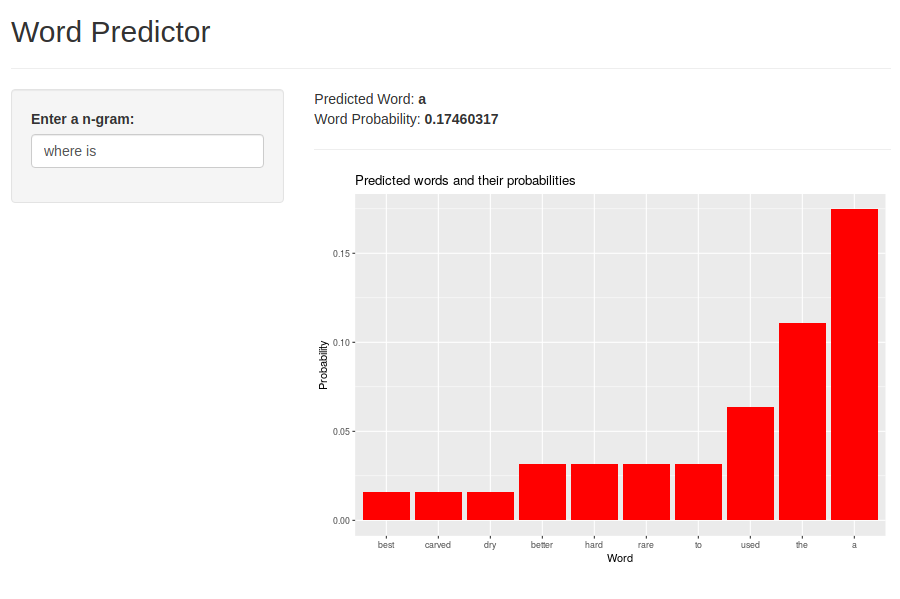The height and width of the screenshot is (599, 900).
Task: Click the vertical "Probability" y-axis title
Action: click(x=323, y=365)
